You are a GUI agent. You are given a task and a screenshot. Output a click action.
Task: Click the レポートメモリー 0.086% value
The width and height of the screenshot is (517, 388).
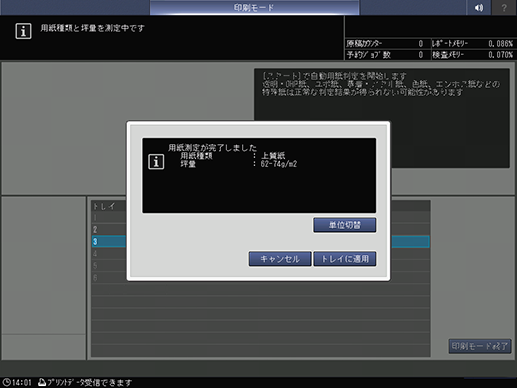pyautogui.click(x=500, y=44)
